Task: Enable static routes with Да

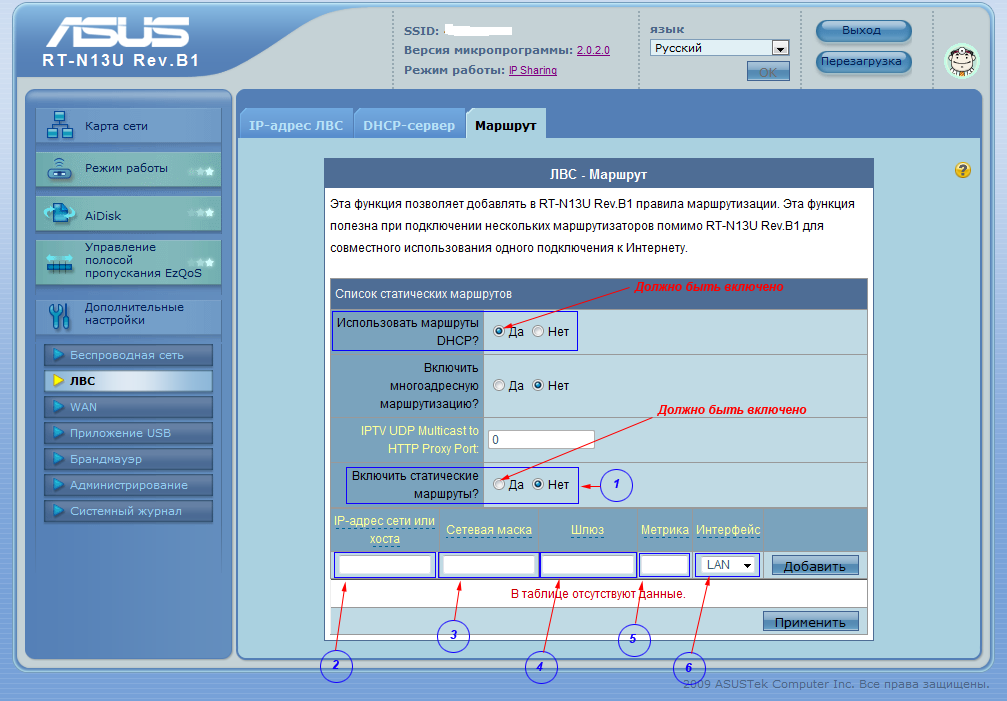Action: pyautogui.click(x=499, y=484)
